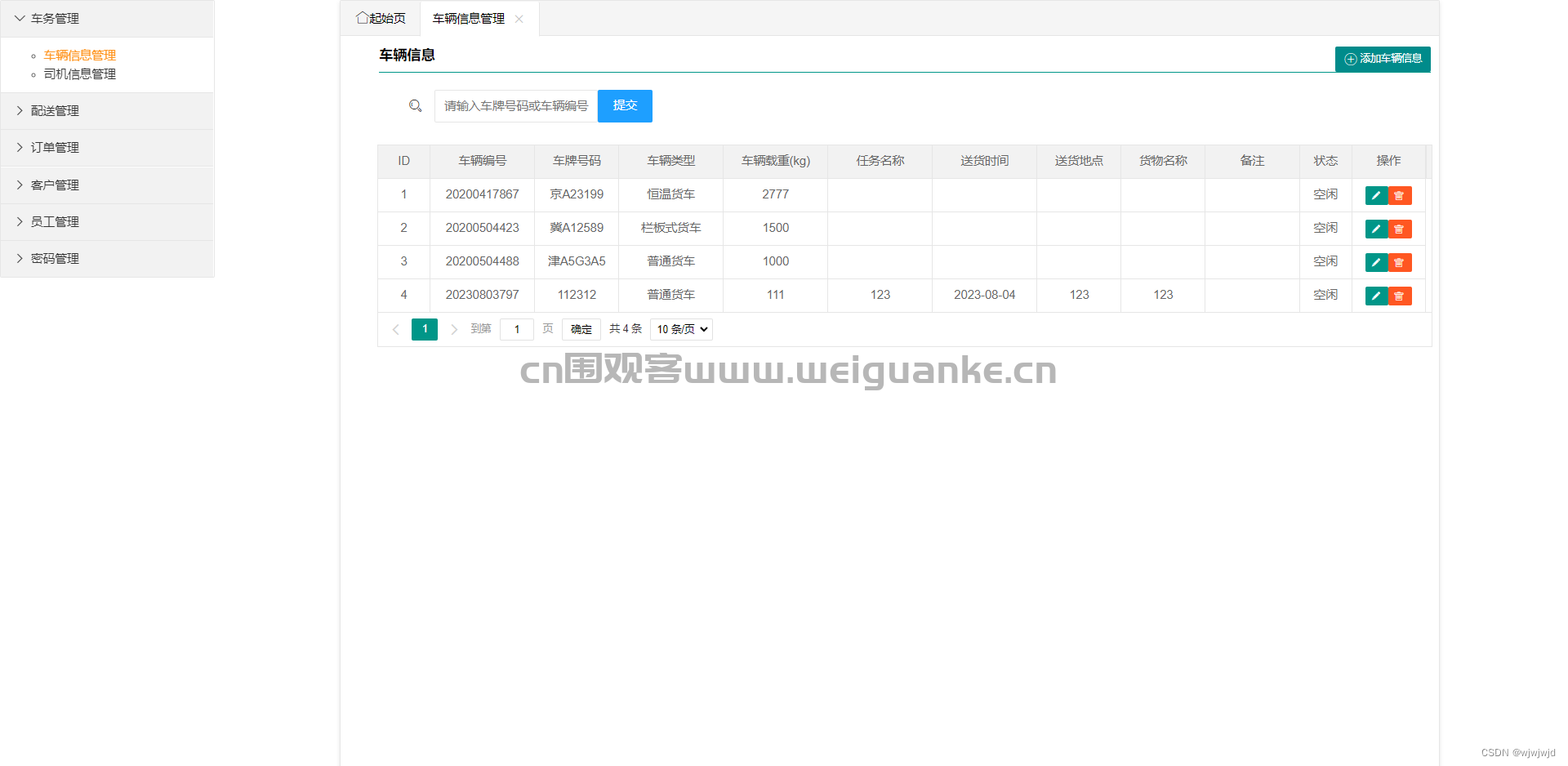Click the 车辆编号 column header
This screenshot has height=766, width=1568.
click(x=483, y=161)
